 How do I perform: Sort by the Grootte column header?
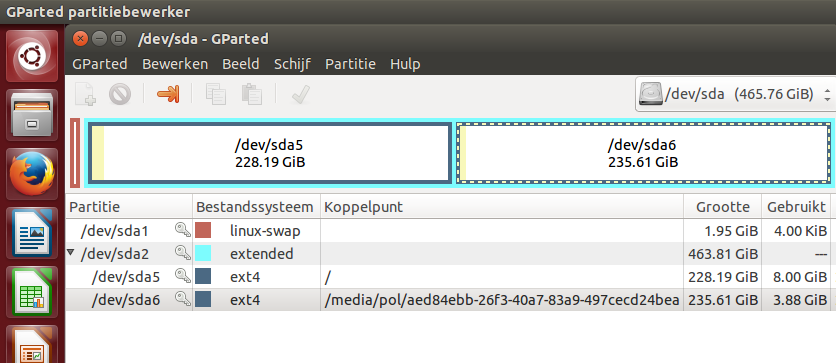click(722, 207)
